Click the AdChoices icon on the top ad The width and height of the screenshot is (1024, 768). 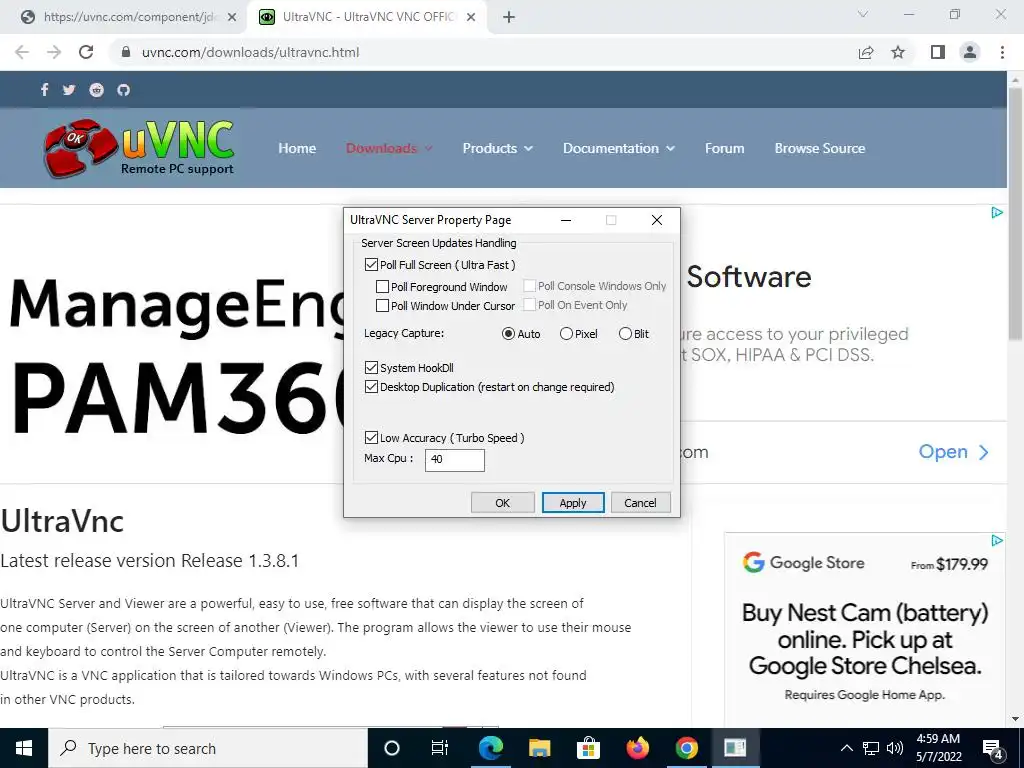point(997,212)
